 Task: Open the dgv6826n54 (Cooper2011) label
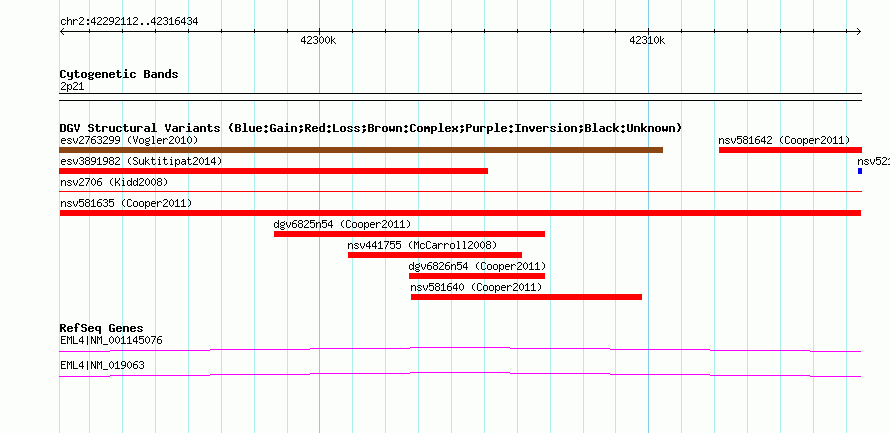click(x=477, y=266)
